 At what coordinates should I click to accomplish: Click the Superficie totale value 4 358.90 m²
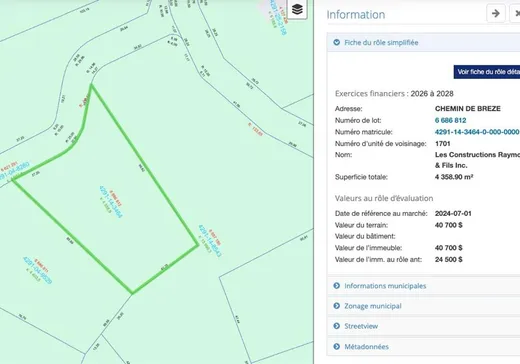[x=454, y=177]
